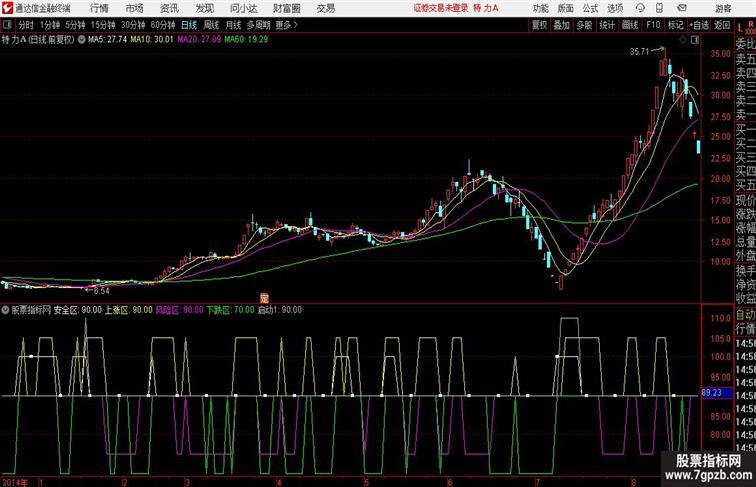Click the 多股 multi-stock button
756x487 pixels.
[x=584, y=25]
